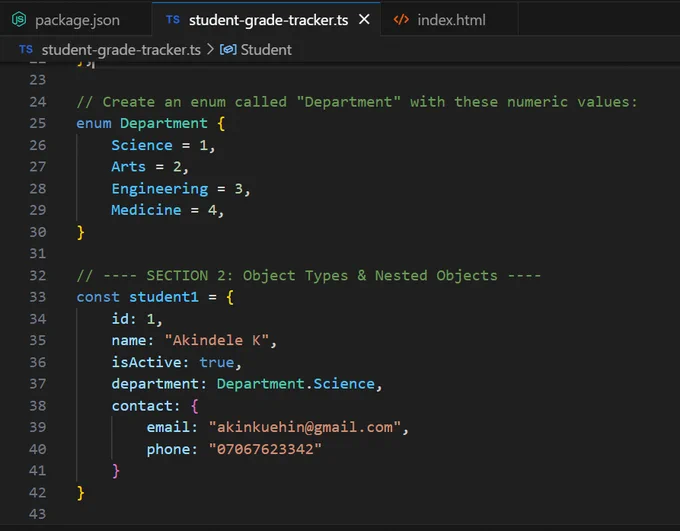Click the Student symbol icon in breadcrumb
The image size is (680, 531).
coord(228,49)
